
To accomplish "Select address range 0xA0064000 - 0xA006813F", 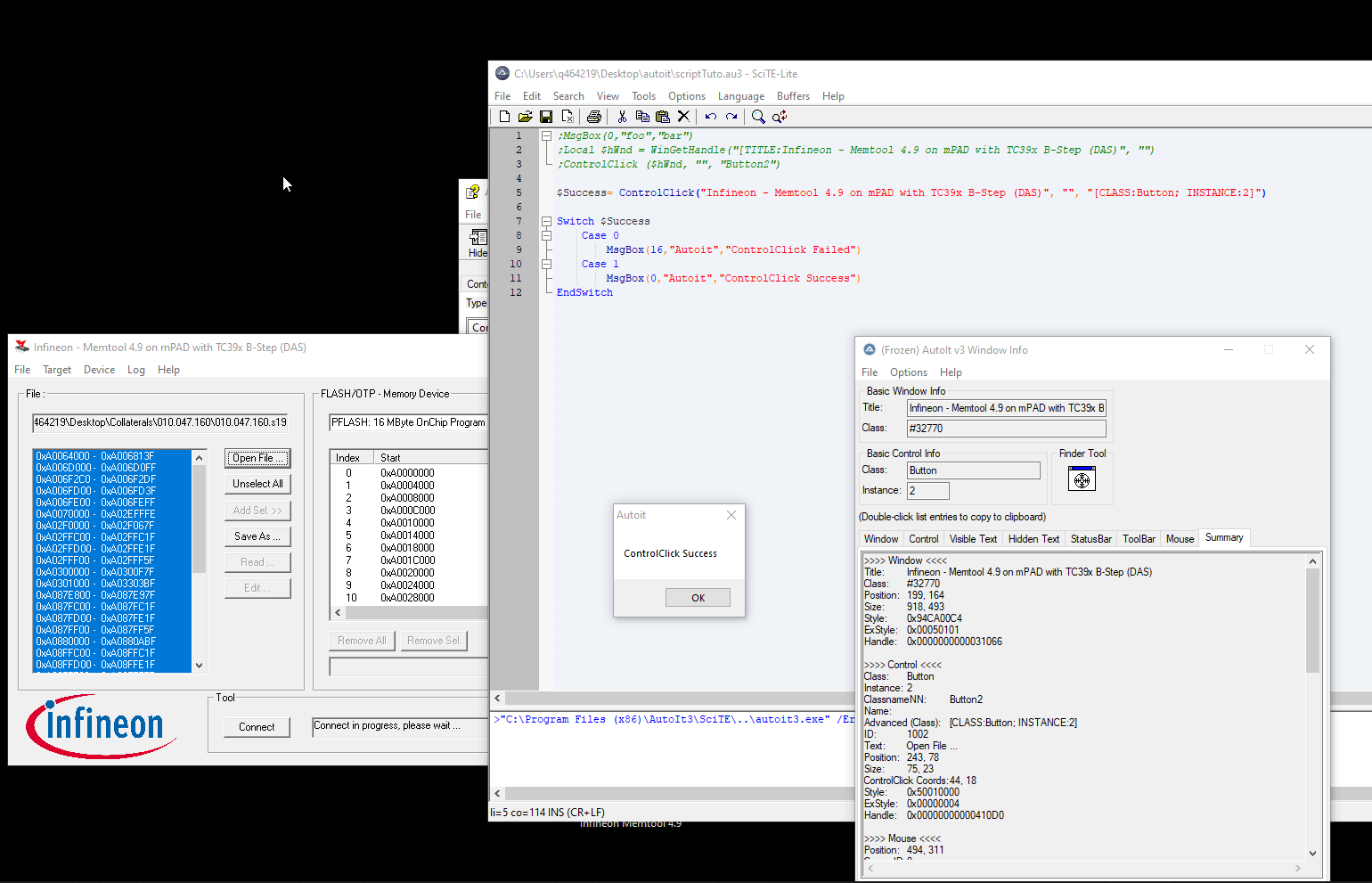I will (112, 456).
